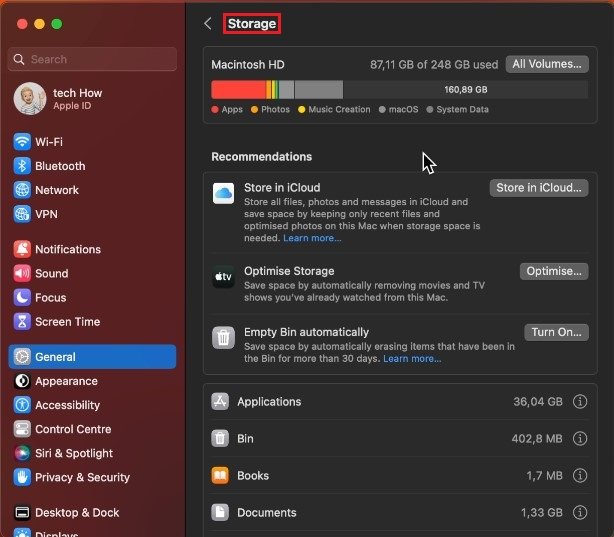
Task: Click the iCloud cloud icon
Action: (x=224, y=193)
